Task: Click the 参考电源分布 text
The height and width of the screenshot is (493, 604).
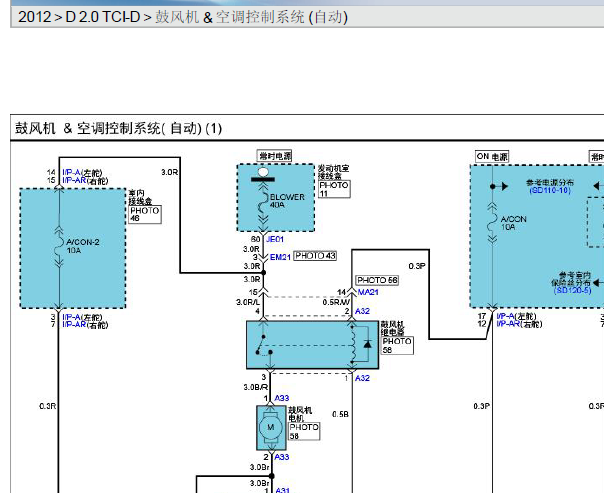Action: click(550, 182)
